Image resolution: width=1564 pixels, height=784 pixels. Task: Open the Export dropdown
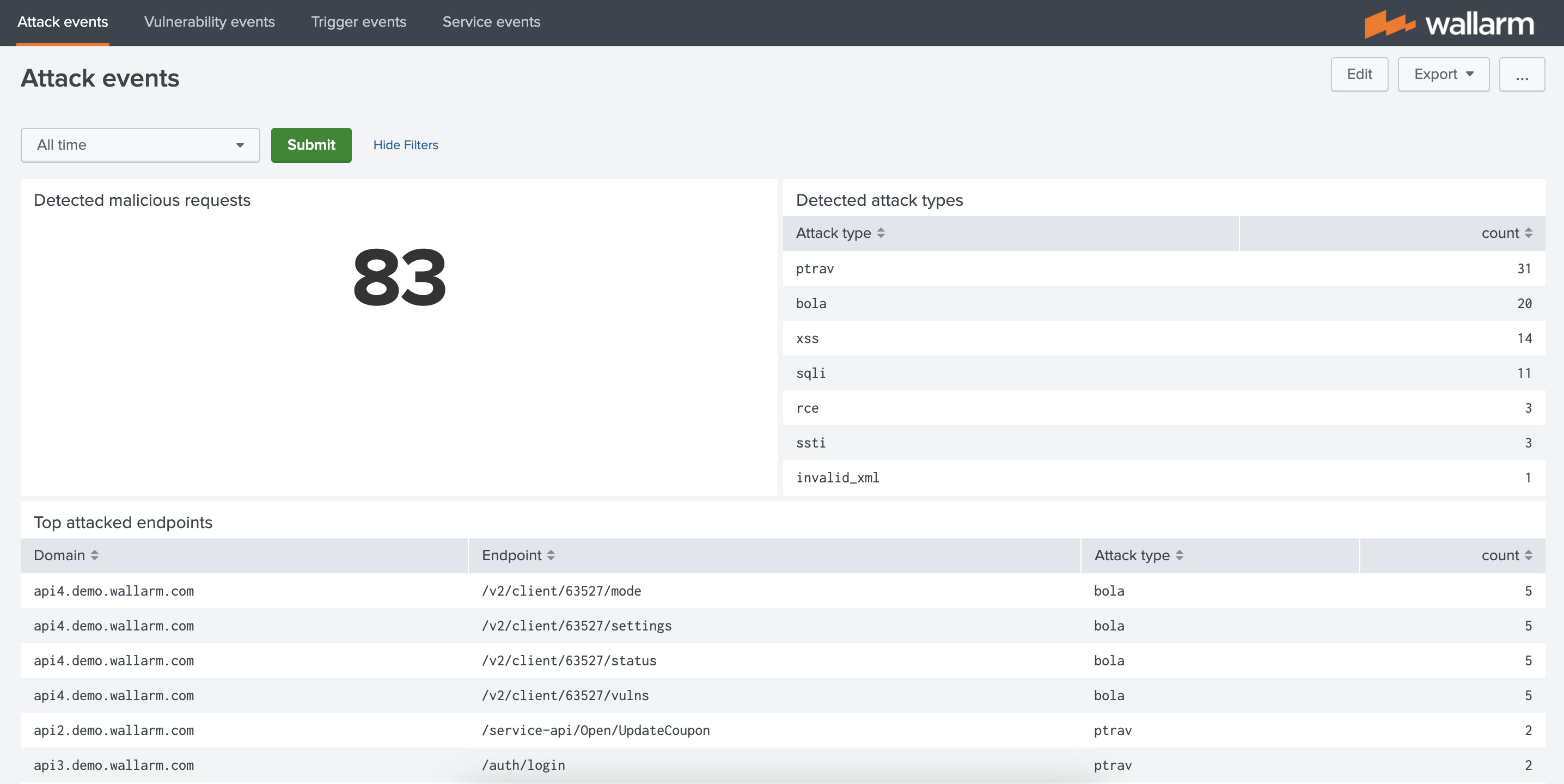coord(1443,74)
